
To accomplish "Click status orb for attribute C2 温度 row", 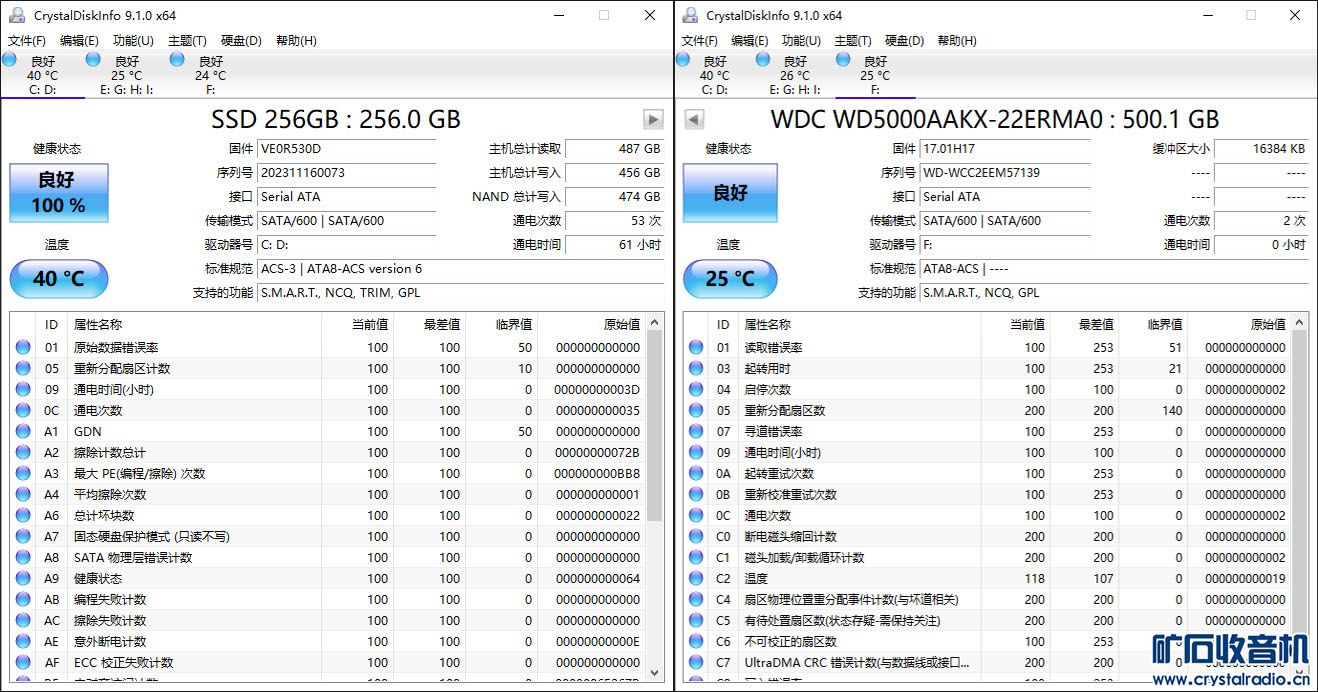I will (696, 579).
